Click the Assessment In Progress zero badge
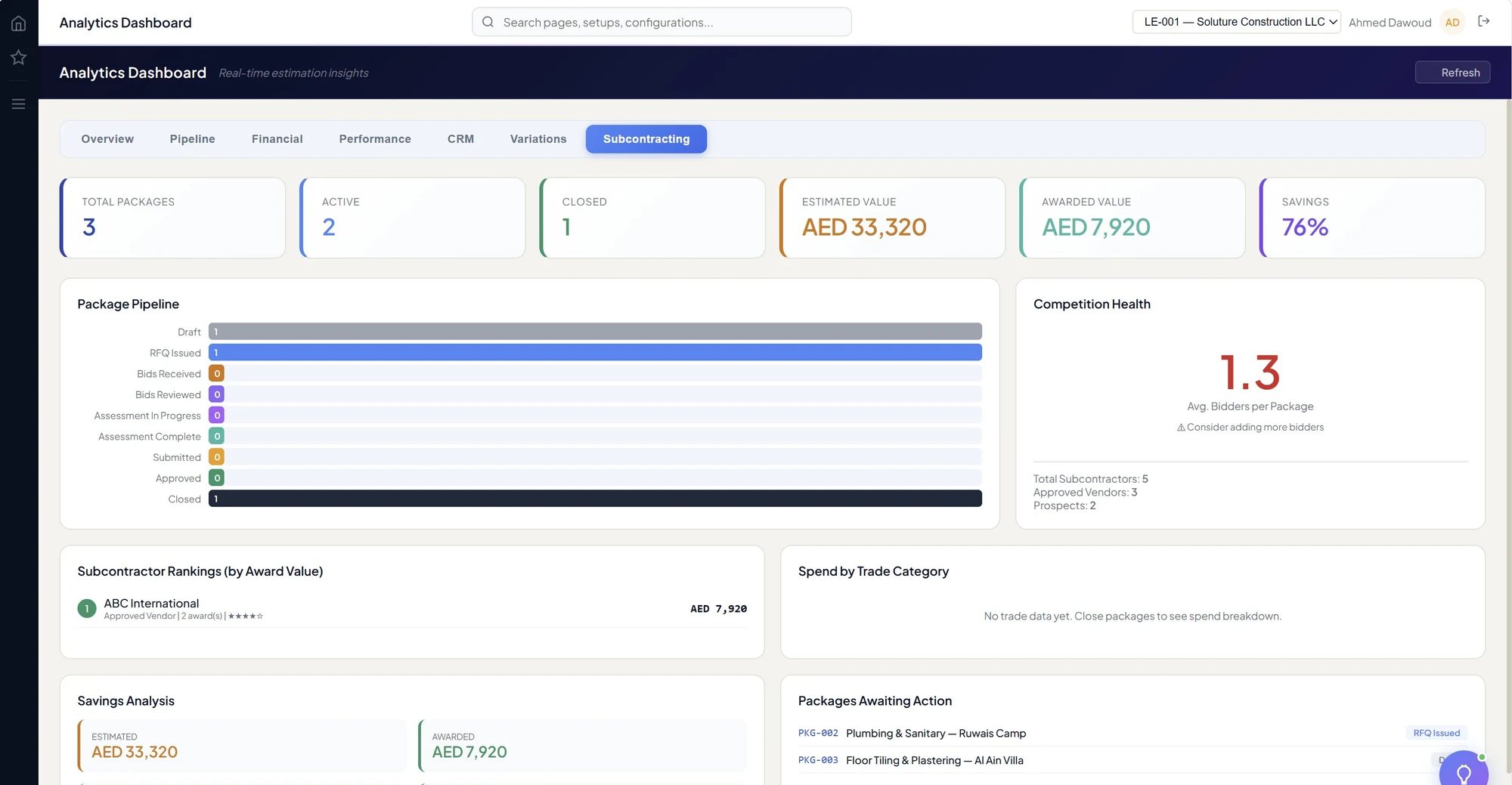The height and width of the screenshot is (785, 1512). pos(217,416)
